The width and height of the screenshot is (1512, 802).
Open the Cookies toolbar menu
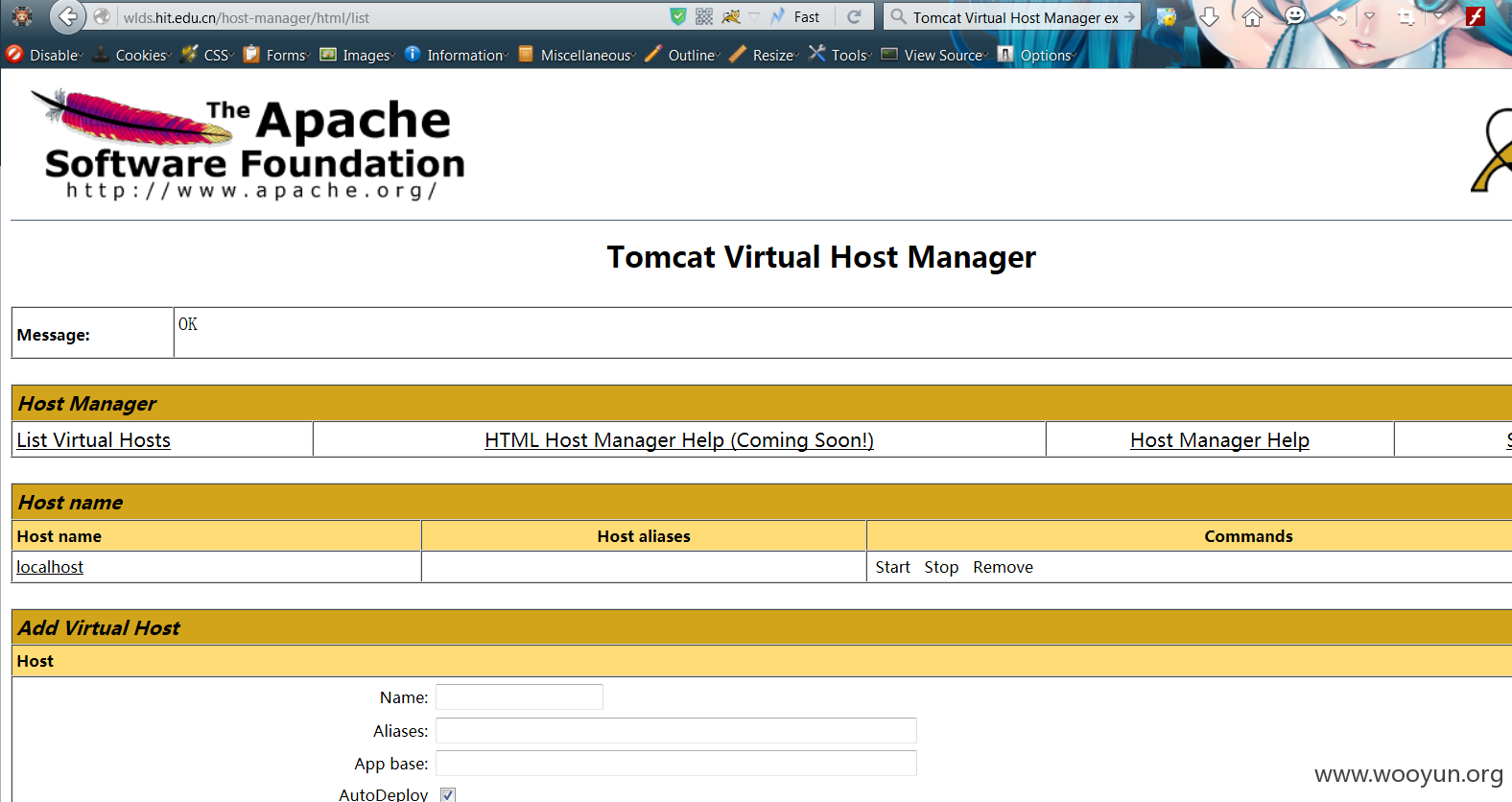pos(131,55)
